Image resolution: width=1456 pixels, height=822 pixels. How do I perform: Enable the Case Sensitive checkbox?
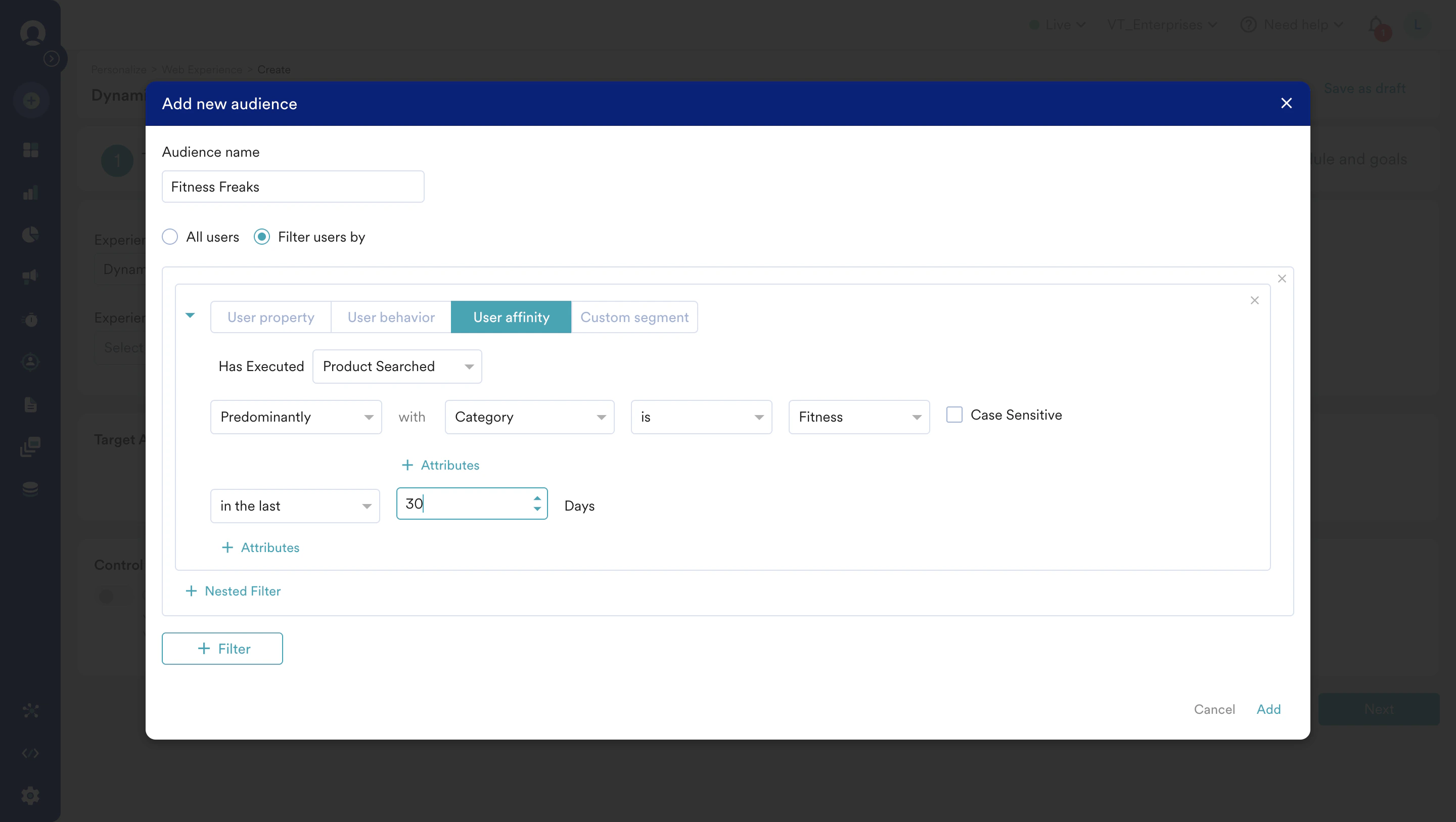954,415
